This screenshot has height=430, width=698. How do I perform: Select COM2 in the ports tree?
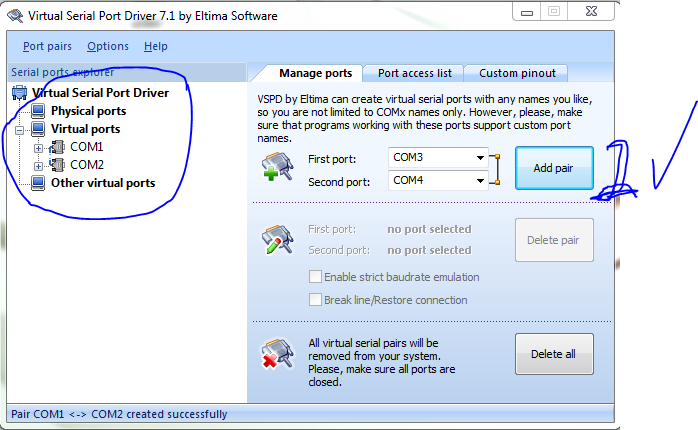tap(87, 165)
